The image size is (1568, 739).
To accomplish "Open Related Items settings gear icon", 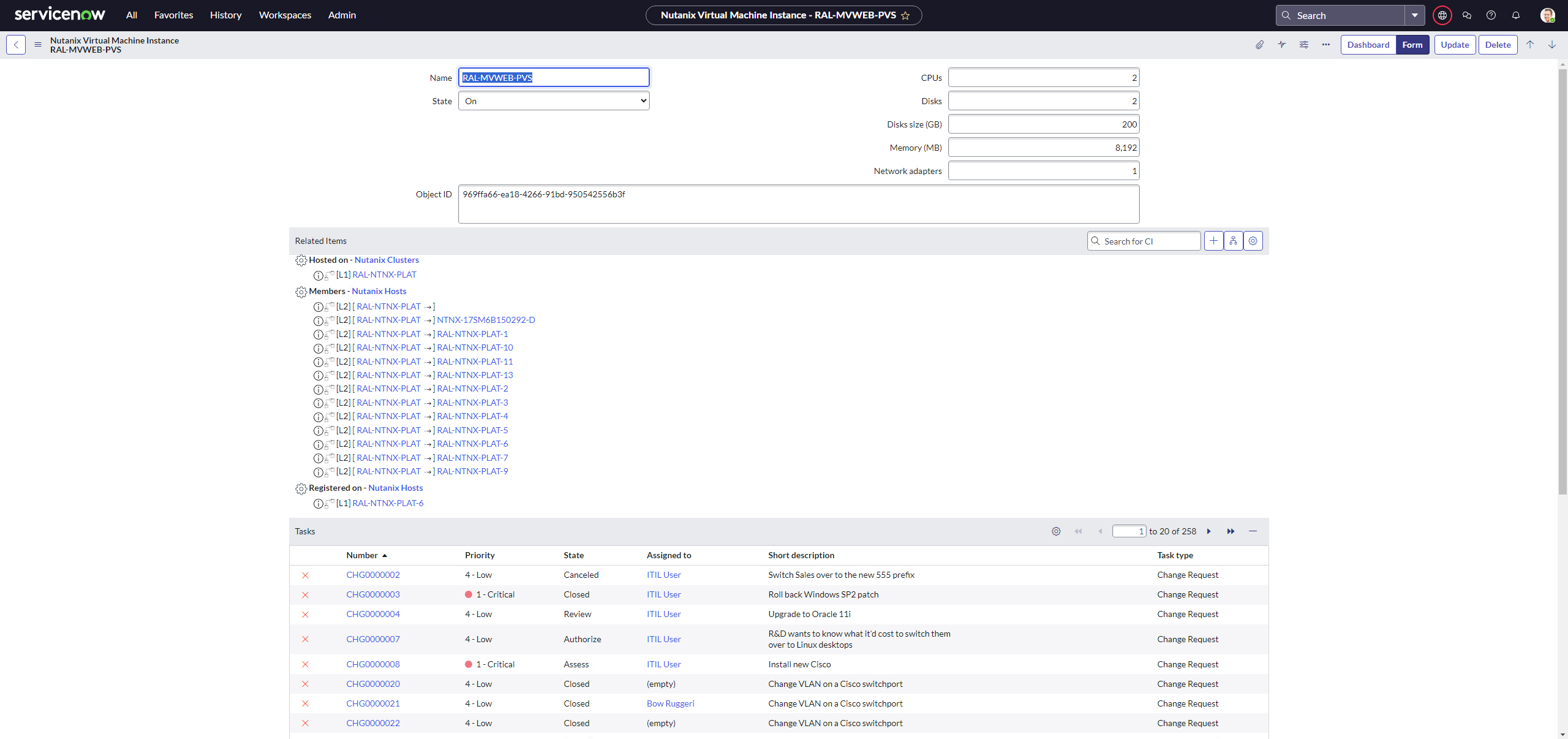I will pyautogui.click(x=1253, y=241).
